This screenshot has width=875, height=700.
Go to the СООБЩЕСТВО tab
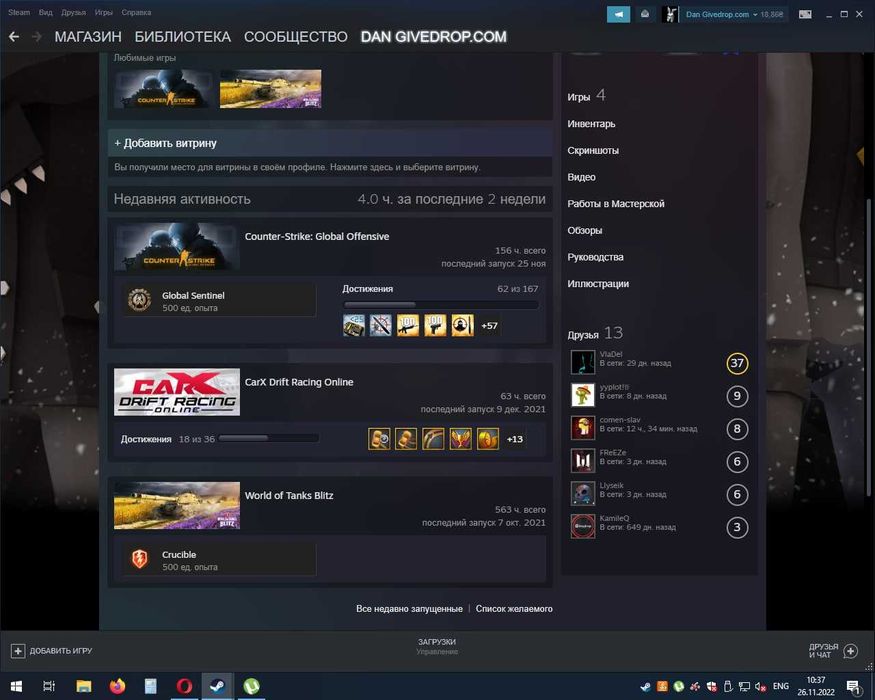296,37
